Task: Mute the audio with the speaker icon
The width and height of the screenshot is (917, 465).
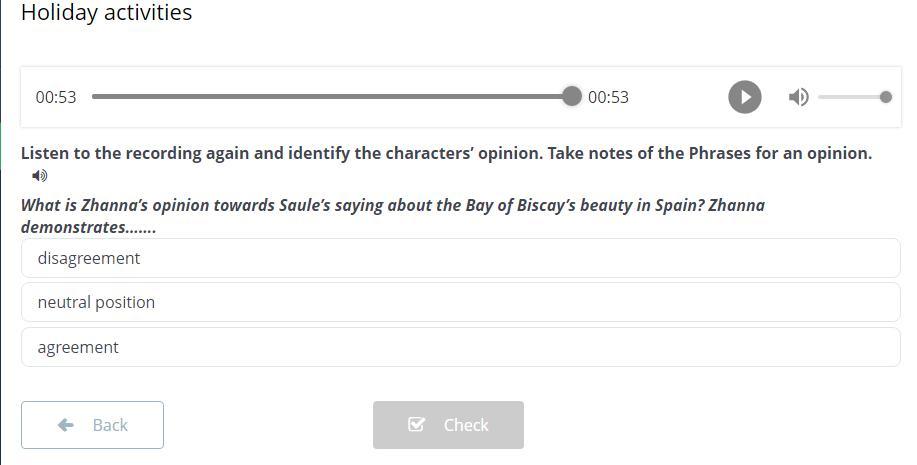Action: [x=798, y=97]
